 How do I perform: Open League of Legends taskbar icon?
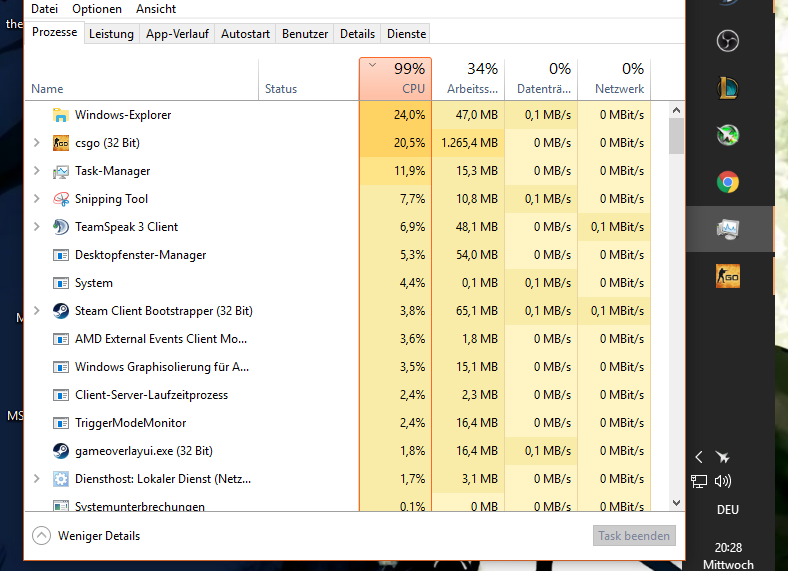click(728, 88)
